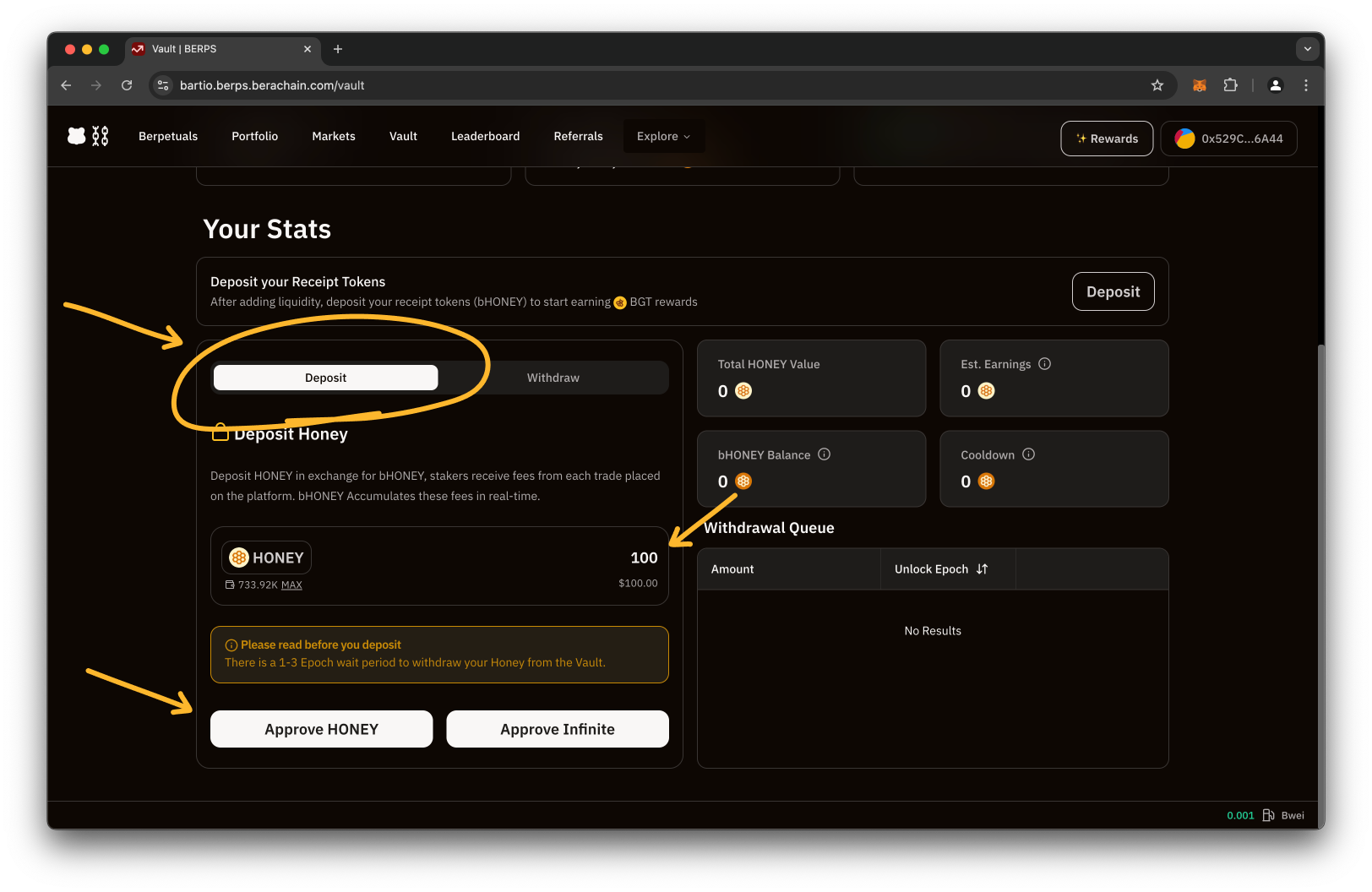This screenshot has width=1372, height=892.
Task: Click the Unlock Epoch column header text
Action: click(932, 569)
